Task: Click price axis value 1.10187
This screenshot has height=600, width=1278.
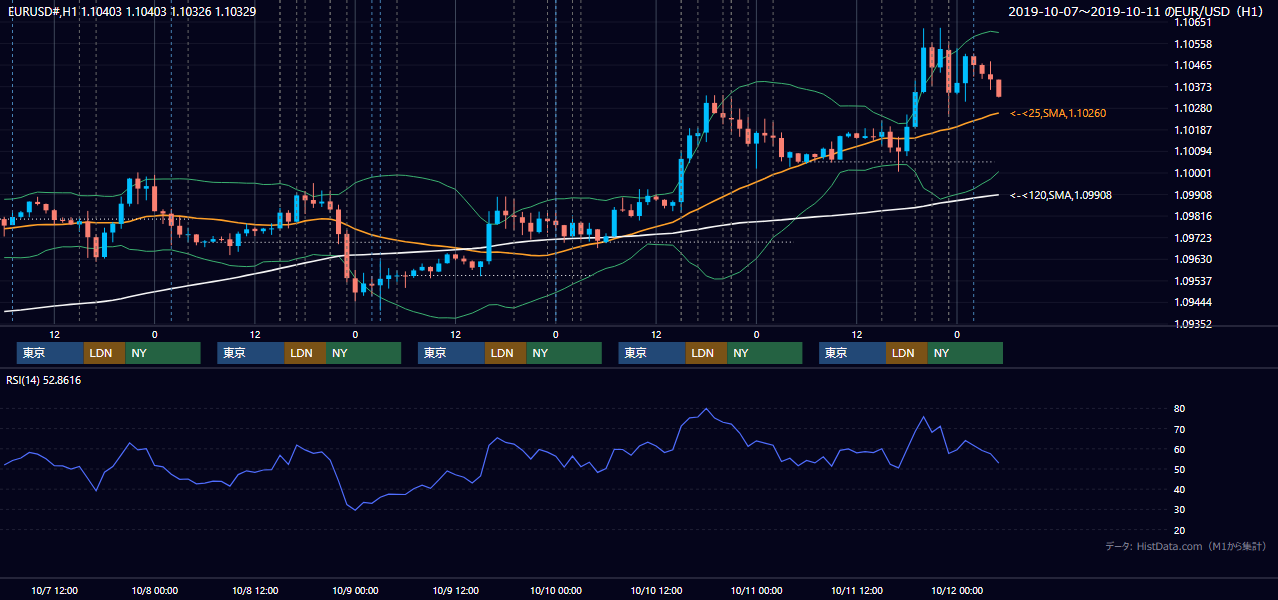Action: [1194, 130]
